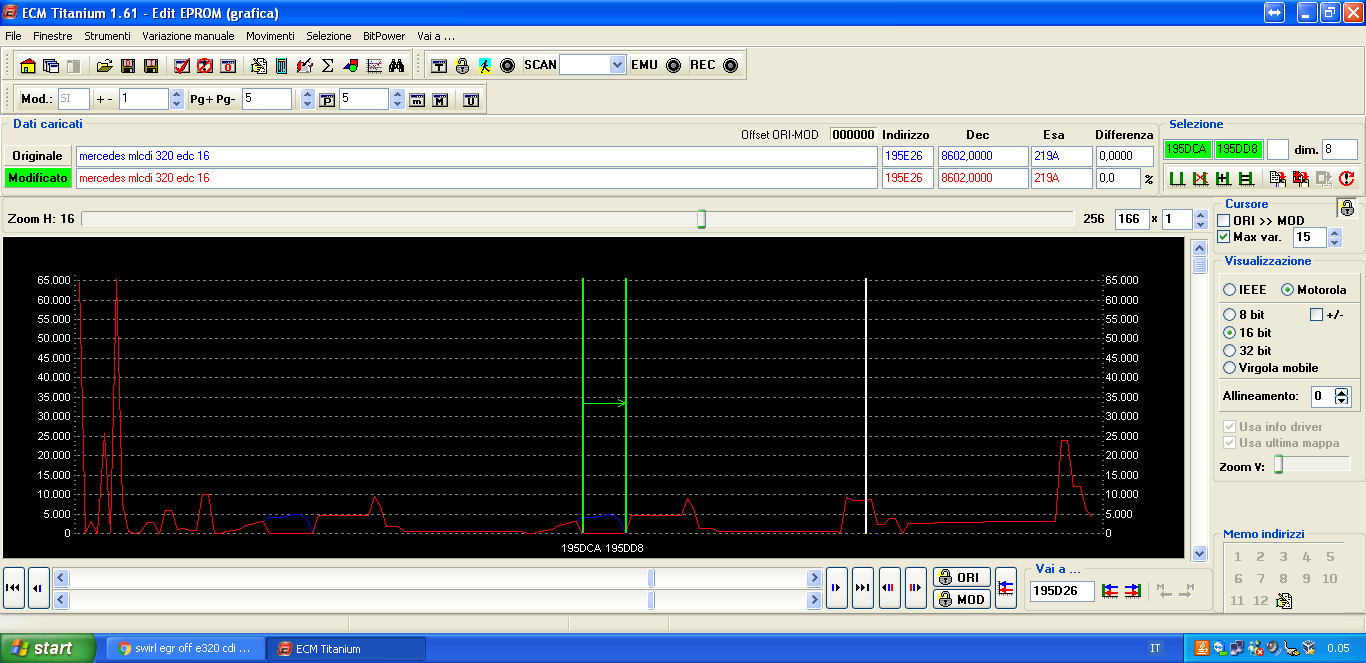The image size is (1366, 663).
Task: Click the Windows start button
Action: coord(48,648)
